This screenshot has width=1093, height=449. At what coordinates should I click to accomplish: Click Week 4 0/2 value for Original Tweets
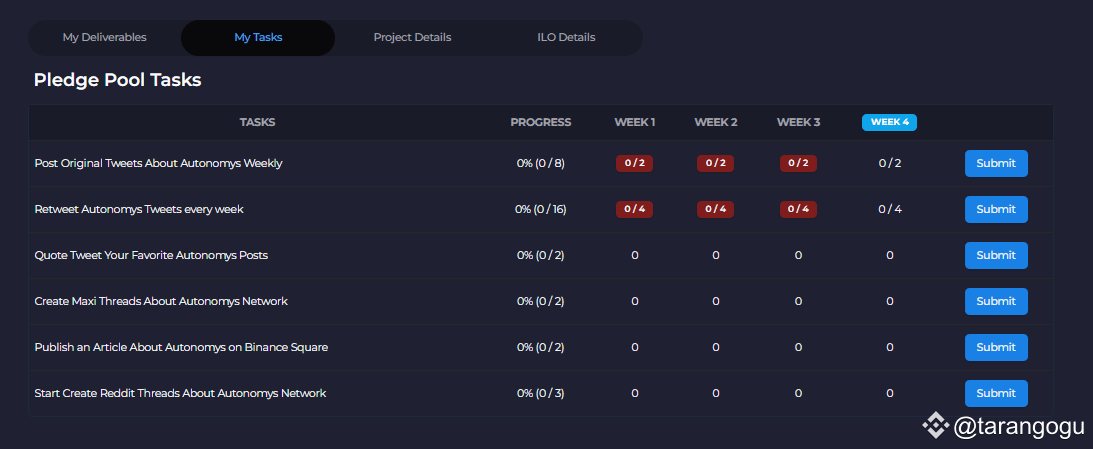pyautogui.click(x=889, y=163)
